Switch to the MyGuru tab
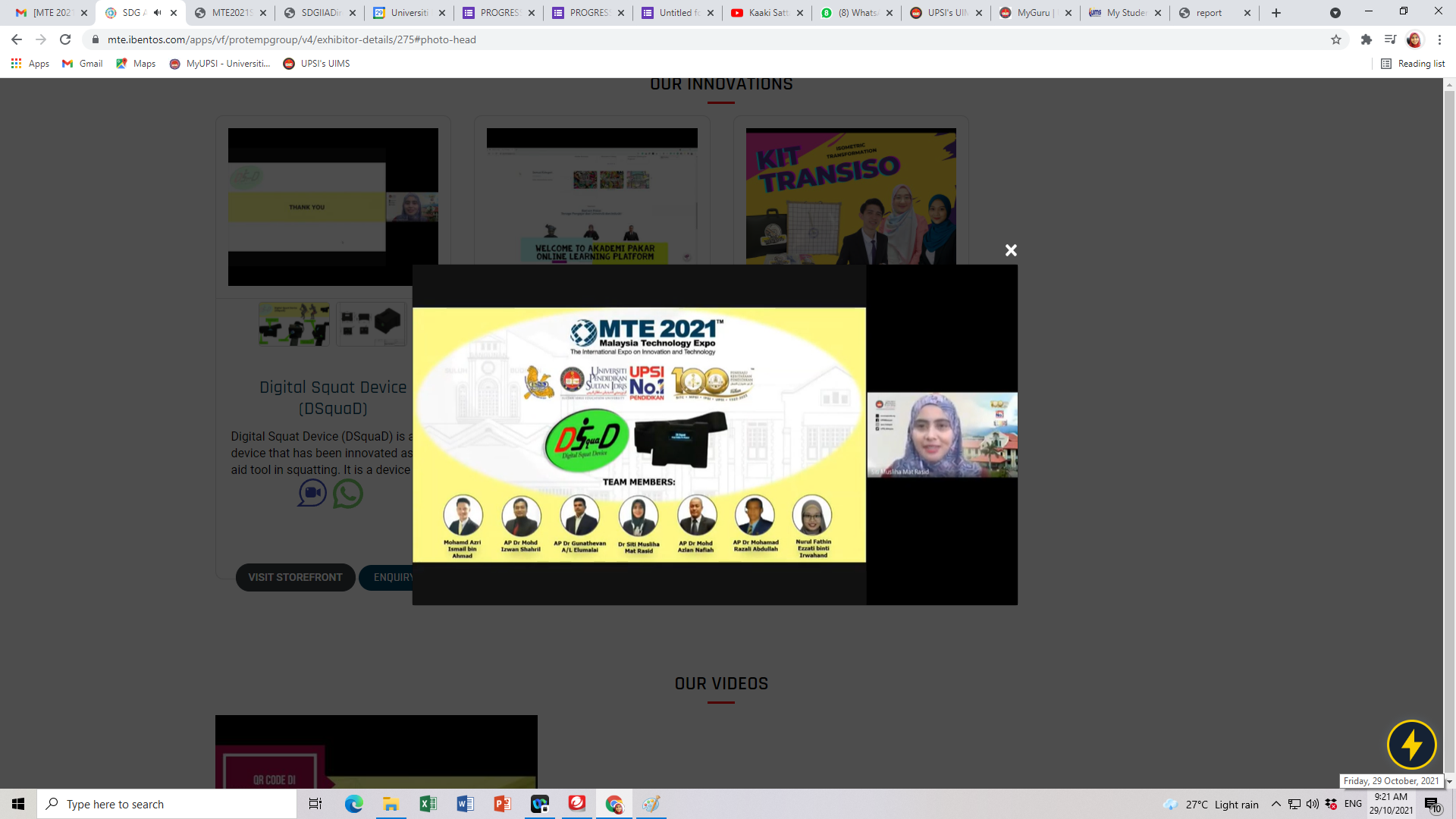The width and height of the screenshot is (1456, 819). coord(1031,13)
